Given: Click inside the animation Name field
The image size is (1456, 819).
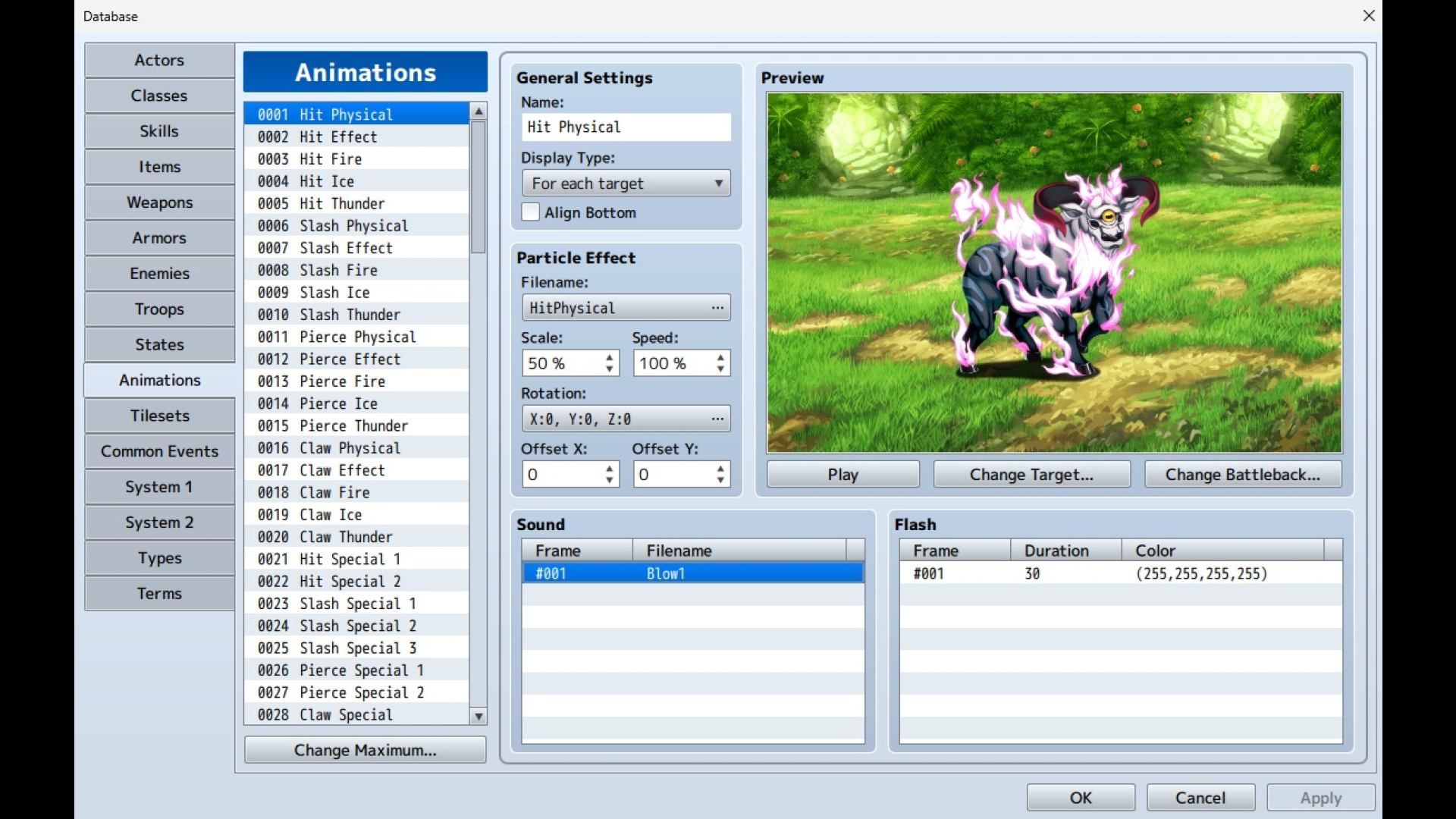Looking at the screenshot, I should (625, 127).
